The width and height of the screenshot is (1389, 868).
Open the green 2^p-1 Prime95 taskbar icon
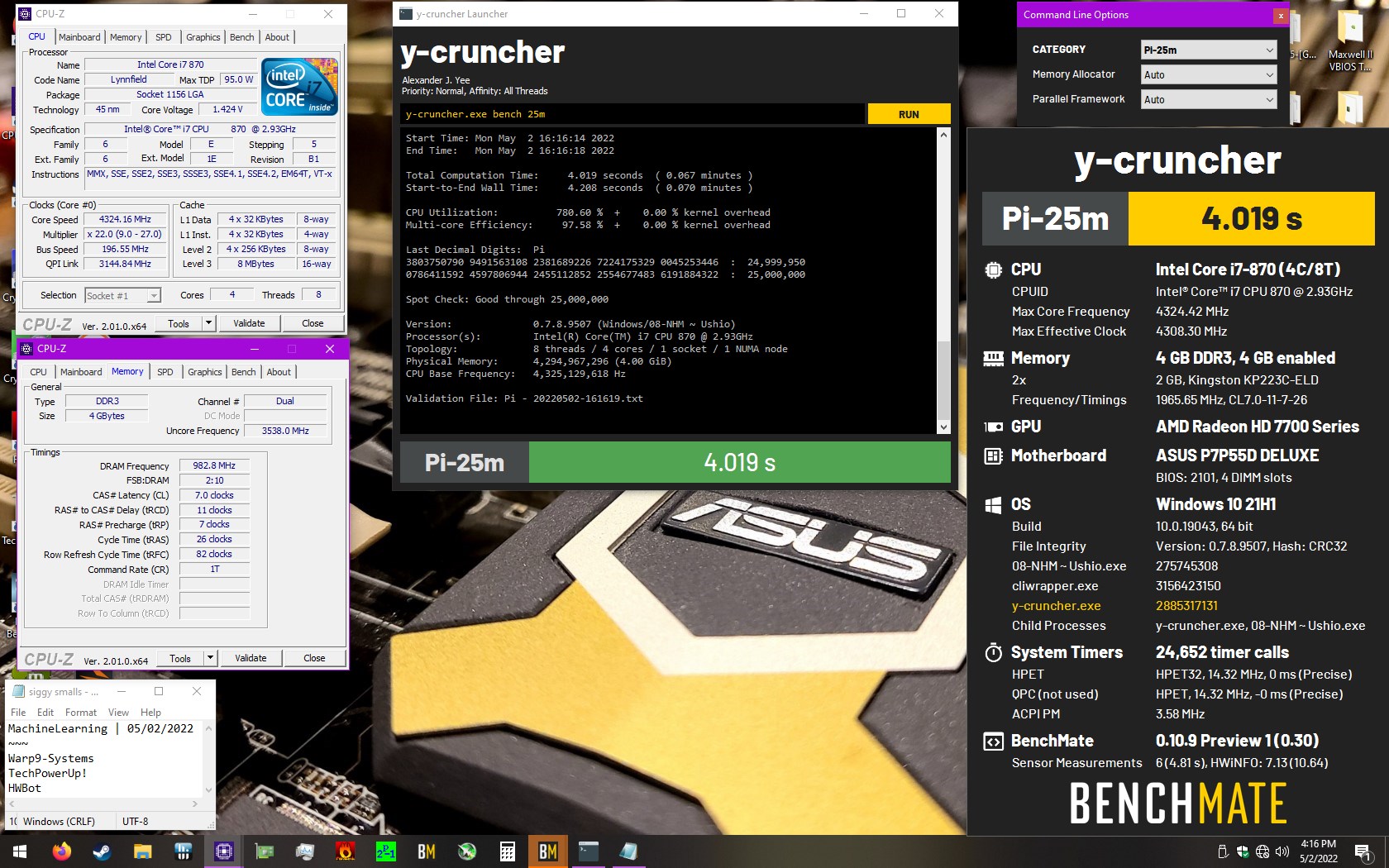(x=386, y=851)
